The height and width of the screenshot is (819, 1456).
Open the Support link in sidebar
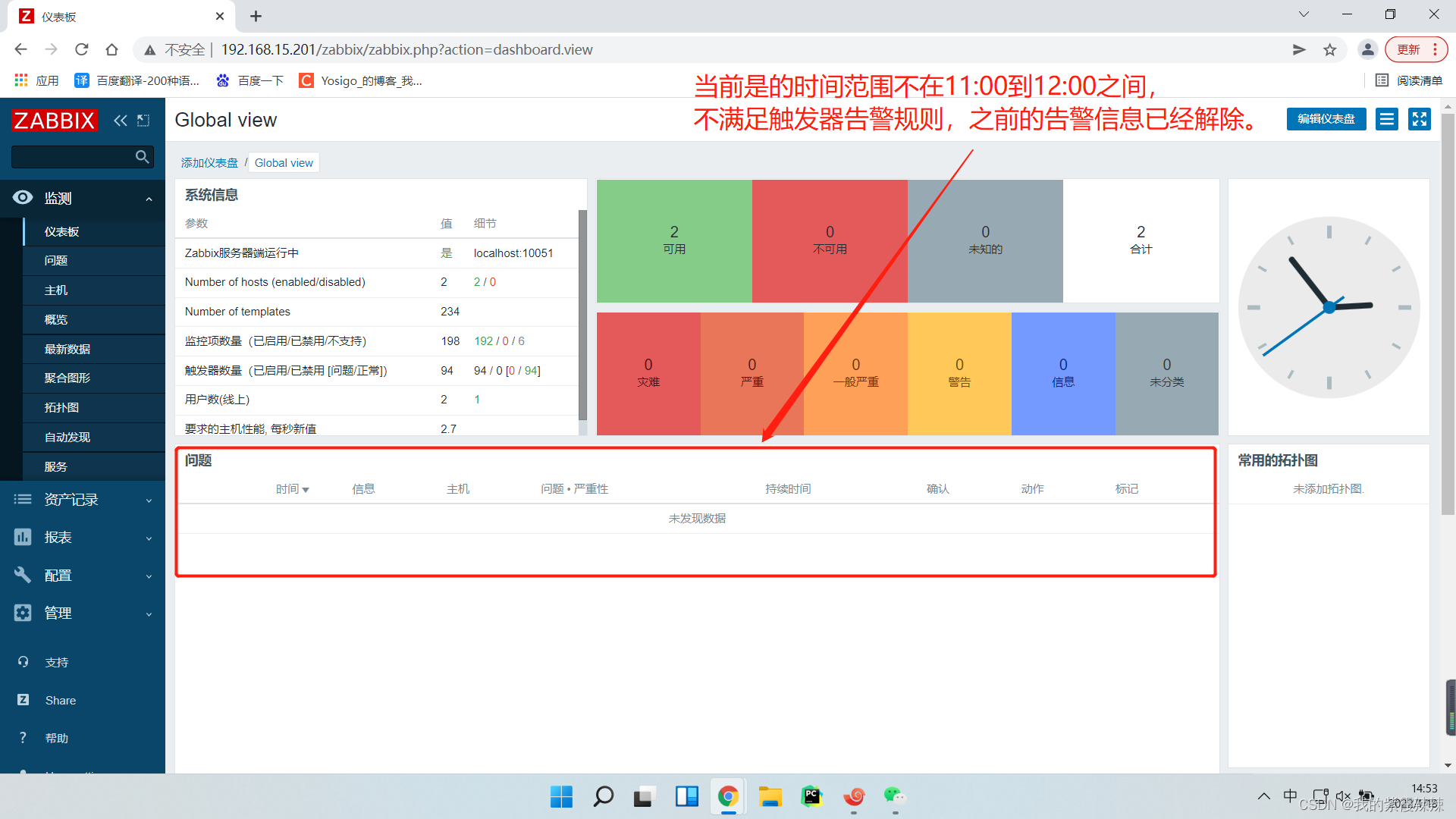(57, 662)
